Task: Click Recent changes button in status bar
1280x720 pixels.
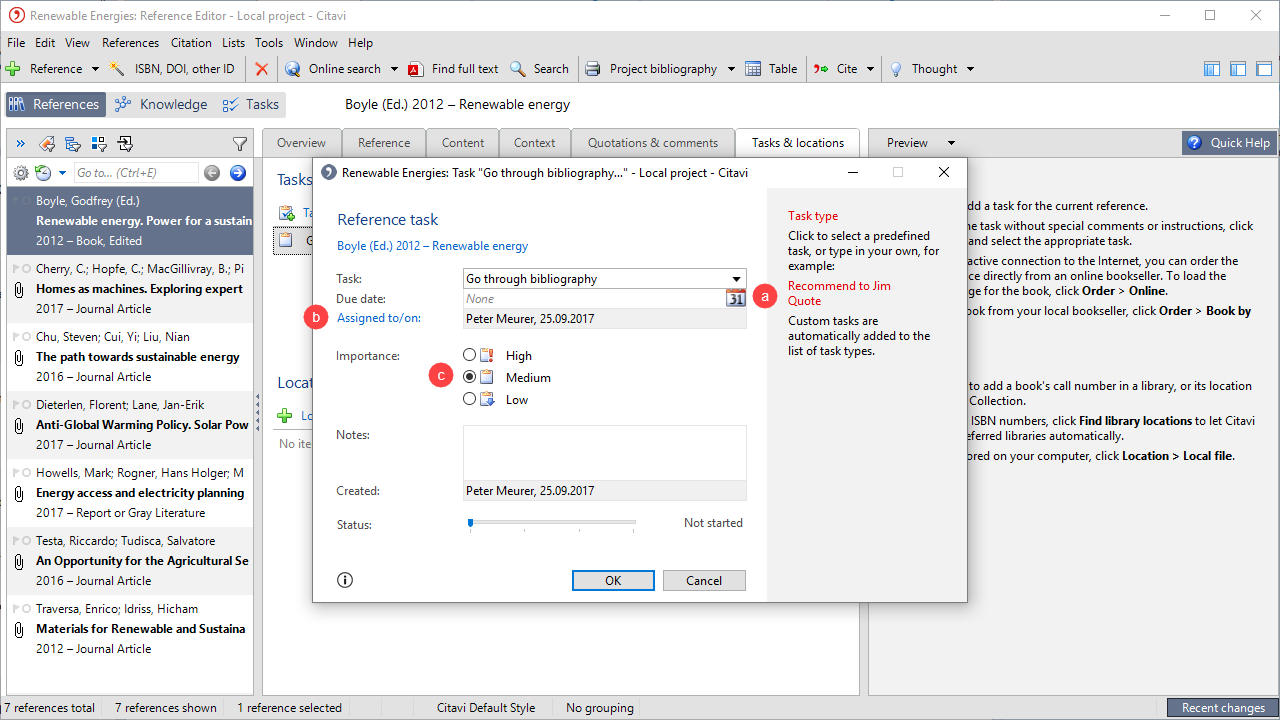Action: (1223, 707)
